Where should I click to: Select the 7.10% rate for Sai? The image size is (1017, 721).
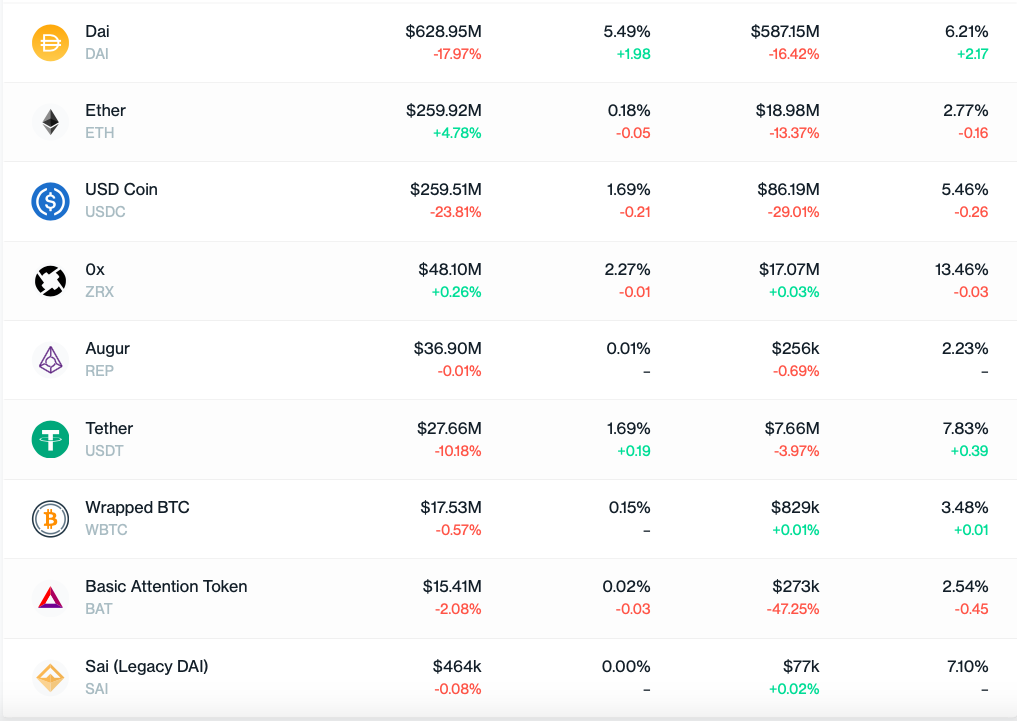coord(967,666)
